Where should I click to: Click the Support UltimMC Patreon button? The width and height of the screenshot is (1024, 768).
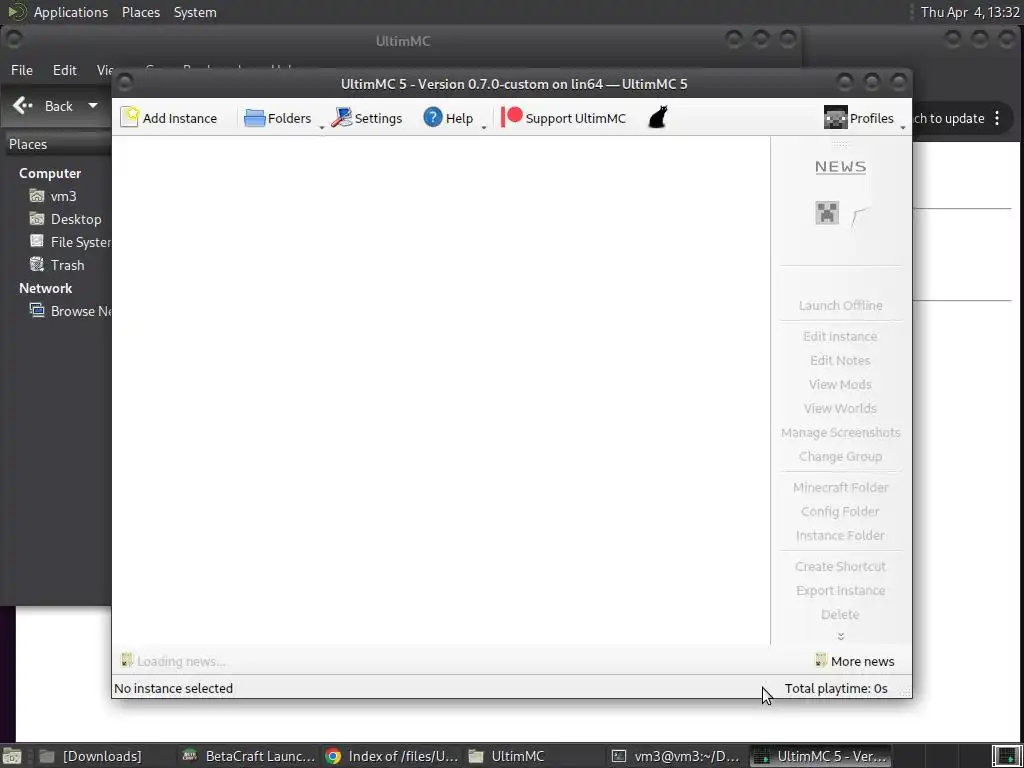coord(563,118)
